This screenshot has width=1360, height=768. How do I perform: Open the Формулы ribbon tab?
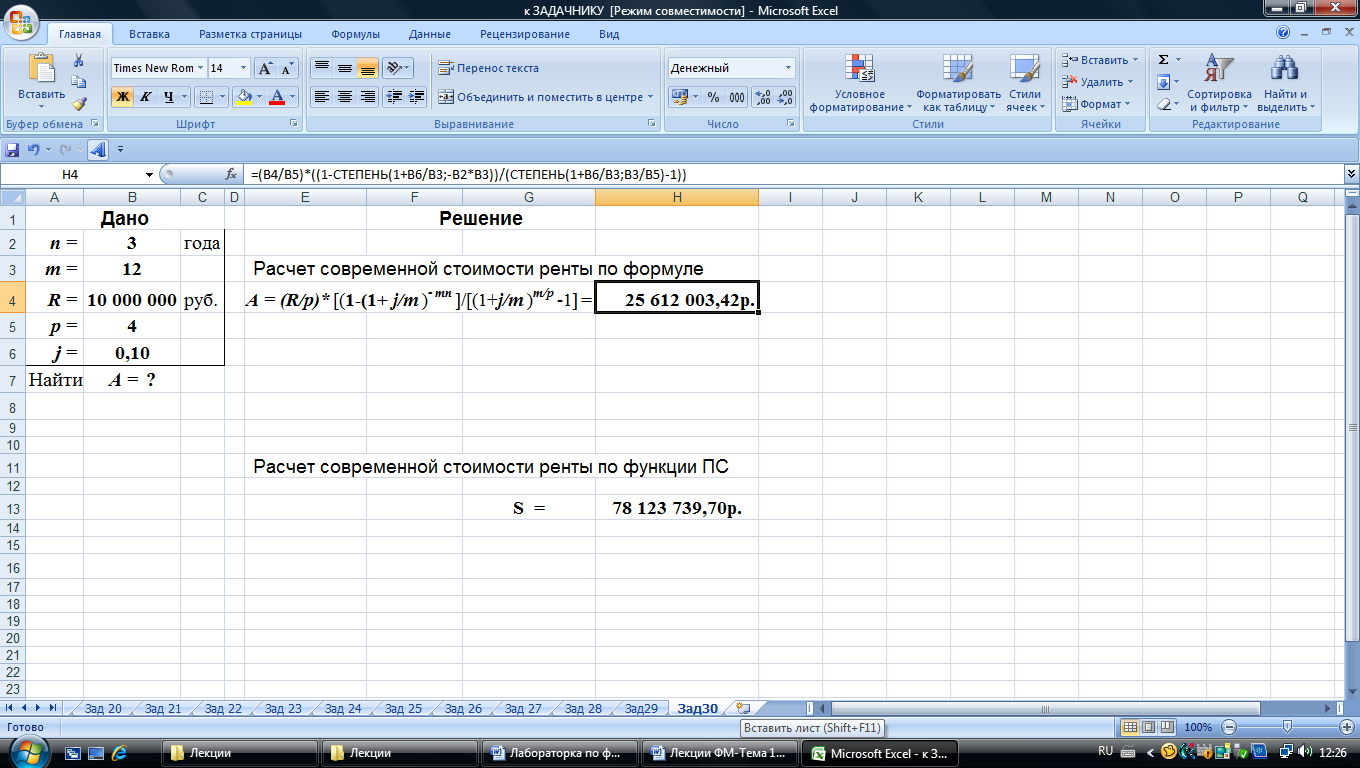355,34
